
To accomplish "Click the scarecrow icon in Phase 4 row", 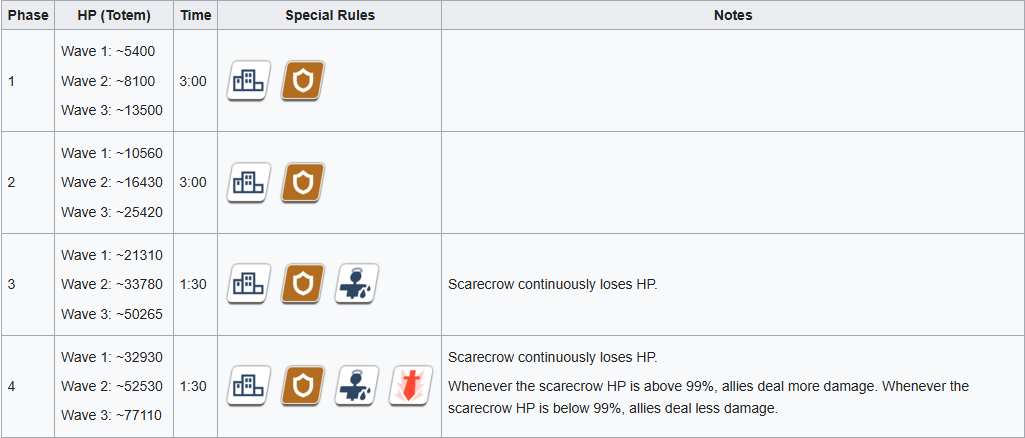I will pos(357,386).
